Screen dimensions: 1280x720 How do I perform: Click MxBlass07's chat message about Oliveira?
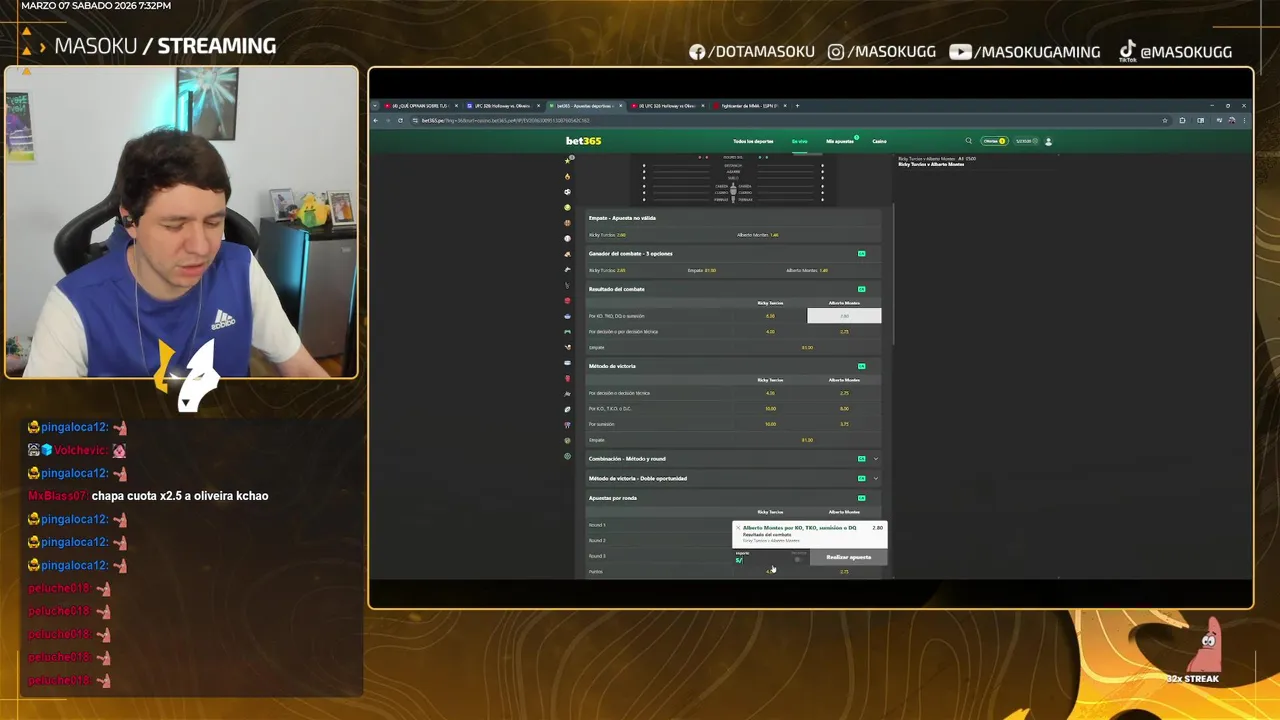click(x=179, y=496)
